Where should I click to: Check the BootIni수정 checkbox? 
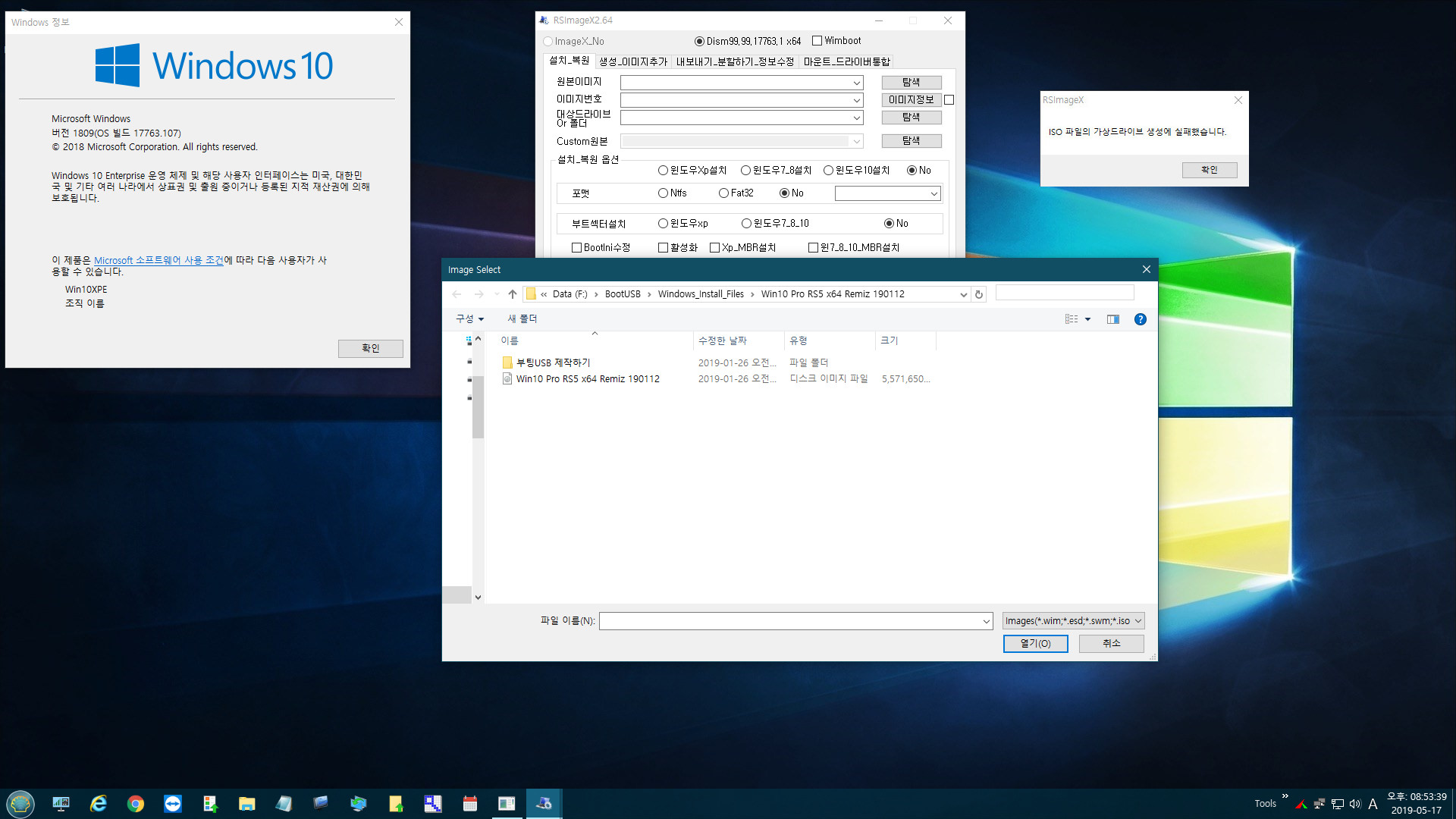tap(601, 247)
